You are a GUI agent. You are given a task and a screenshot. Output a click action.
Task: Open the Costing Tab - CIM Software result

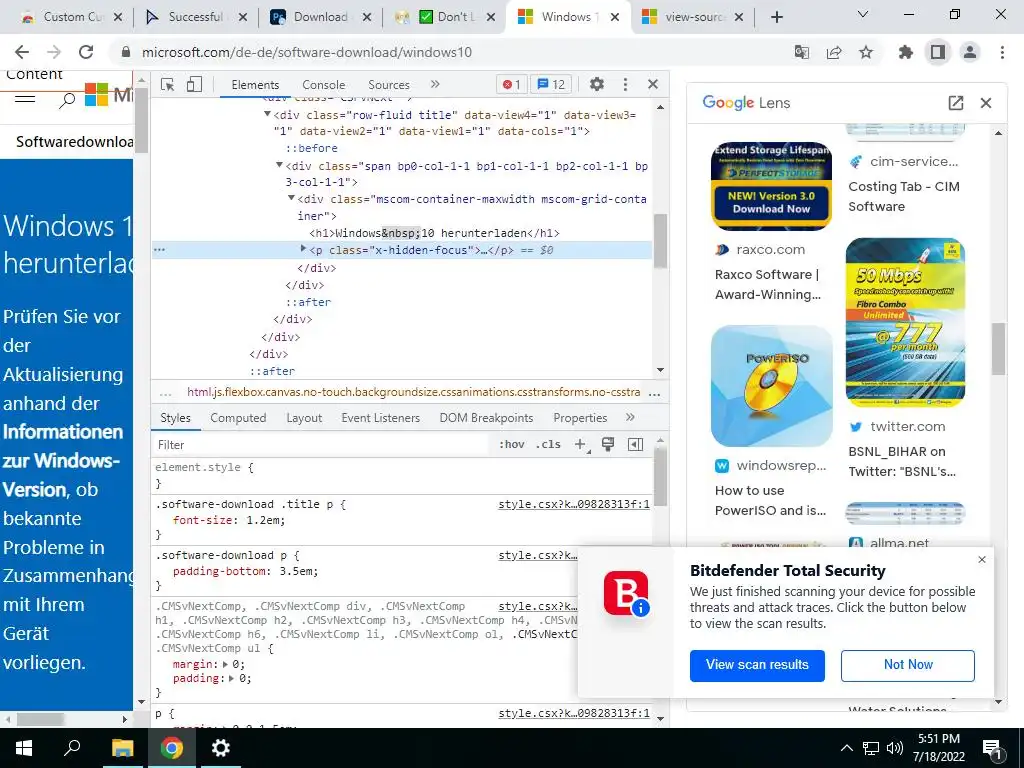tap(904, 197)
